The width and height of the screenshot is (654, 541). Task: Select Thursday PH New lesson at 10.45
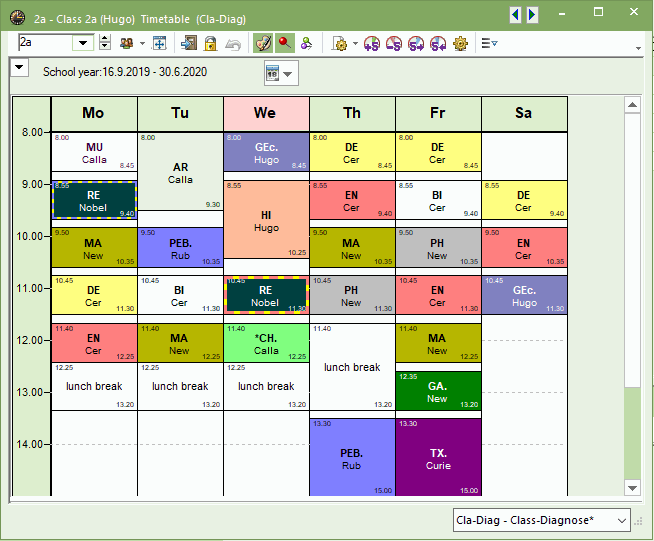352,295
